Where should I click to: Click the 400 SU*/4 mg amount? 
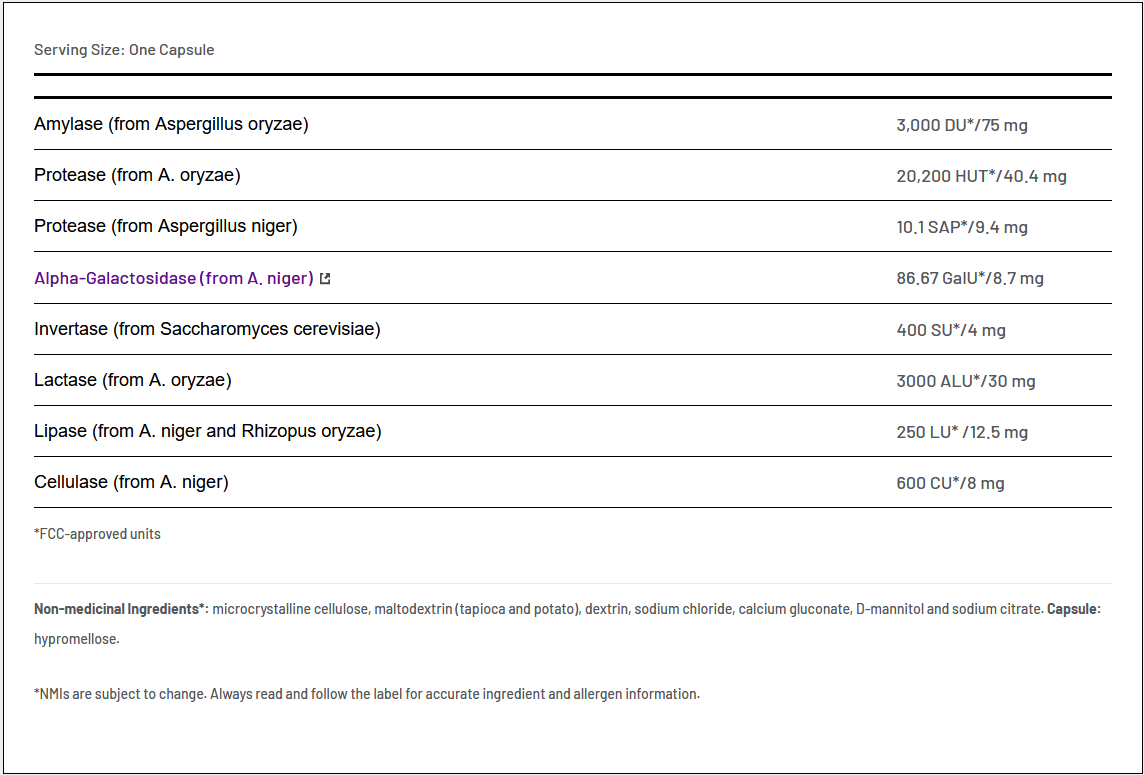[950, 330]
